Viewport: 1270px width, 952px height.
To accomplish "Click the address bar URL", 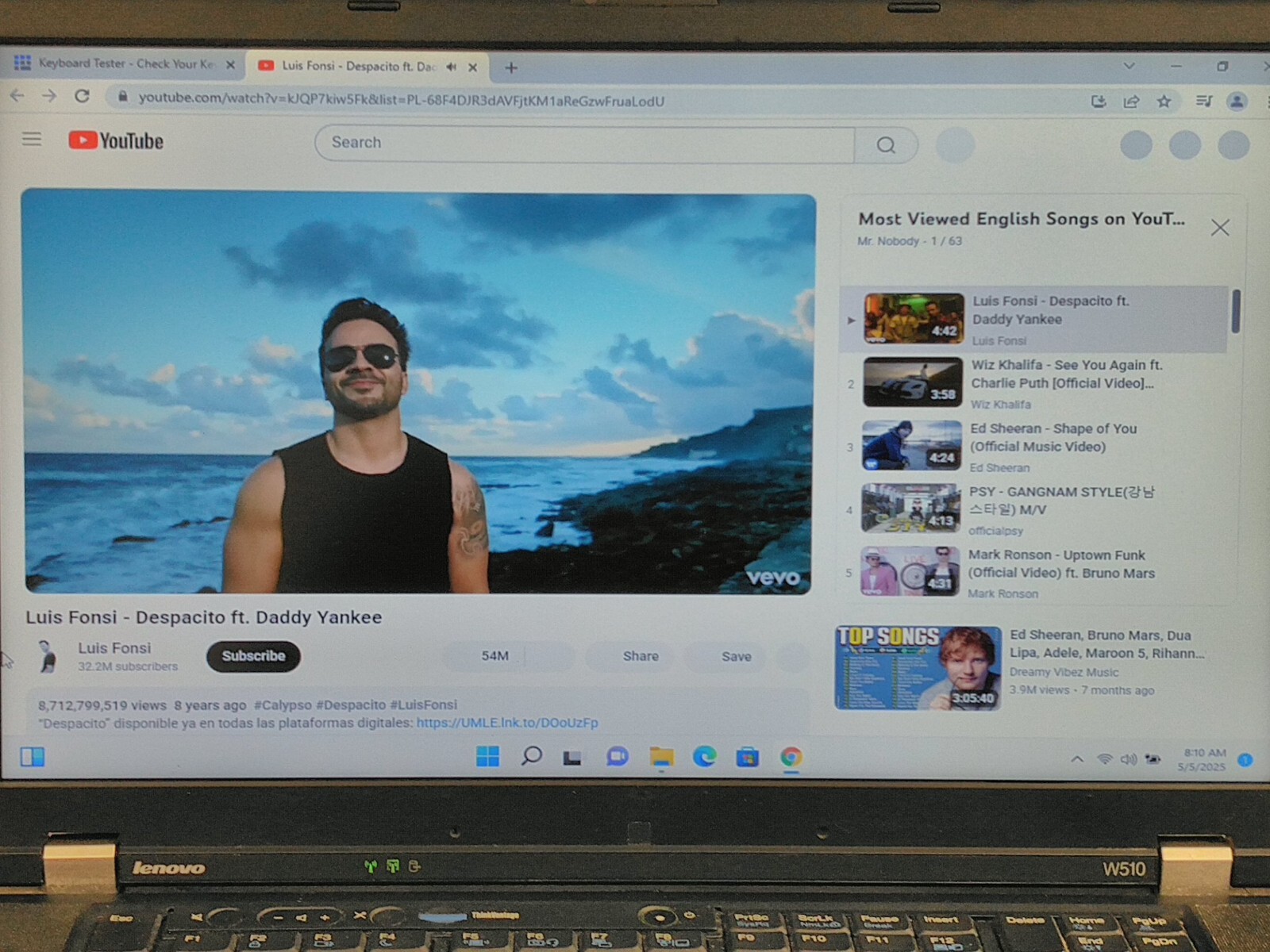I will (401, 100).
